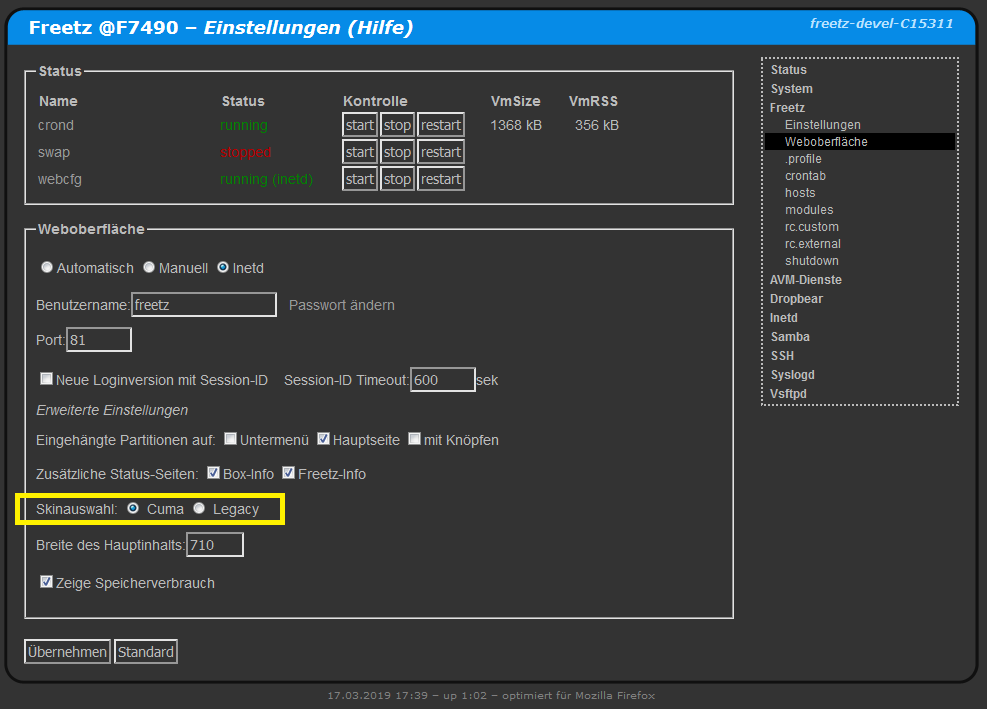Click the Breite des Hauptinhalts field
The width and height of the screenshot is (987, 709).
pos(214,545)
